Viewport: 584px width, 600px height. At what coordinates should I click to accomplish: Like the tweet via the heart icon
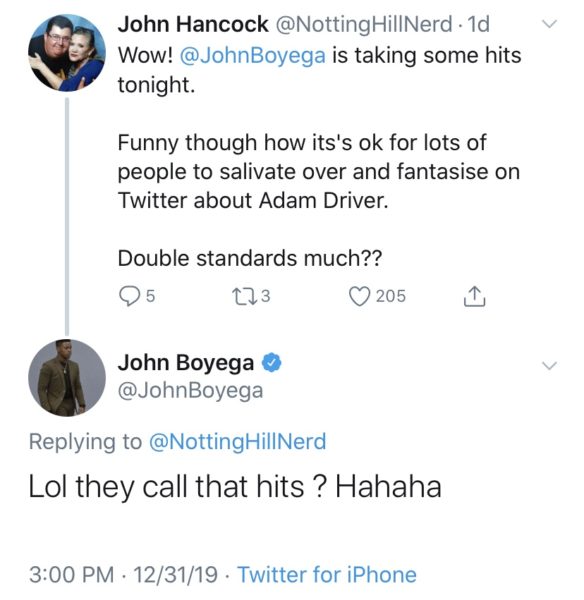click(360, 297)
